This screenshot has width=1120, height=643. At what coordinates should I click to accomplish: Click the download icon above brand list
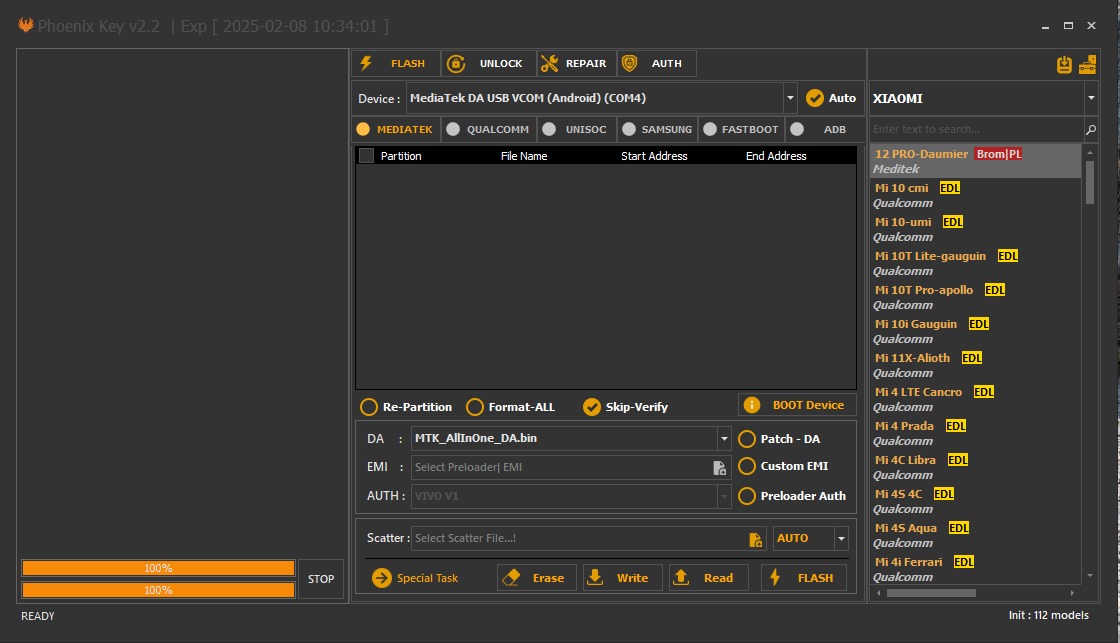[1064, 65]
